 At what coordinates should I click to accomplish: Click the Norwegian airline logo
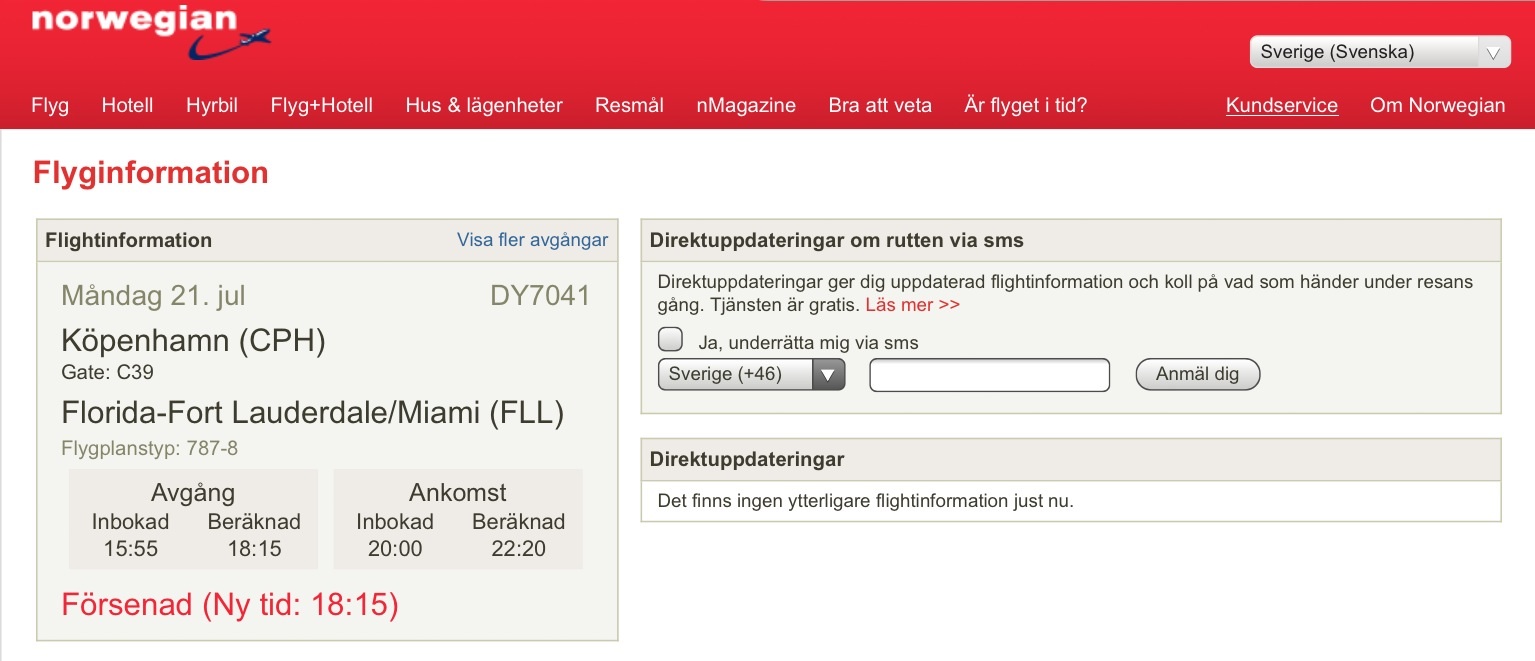[x=150, y=31]
